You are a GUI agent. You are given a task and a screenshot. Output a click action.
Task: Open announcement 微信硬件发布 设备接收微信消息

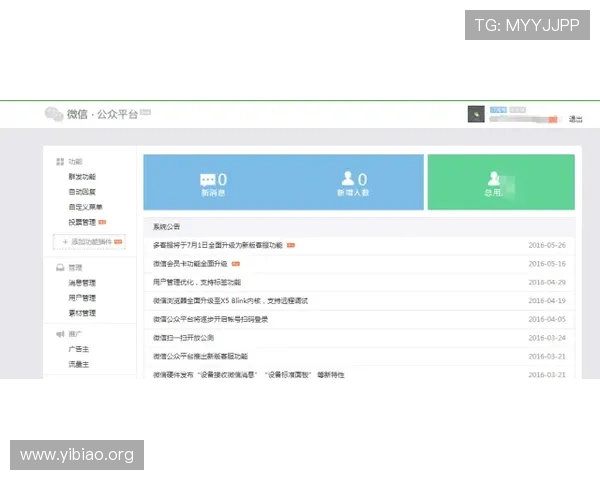(x=249, y=375)
